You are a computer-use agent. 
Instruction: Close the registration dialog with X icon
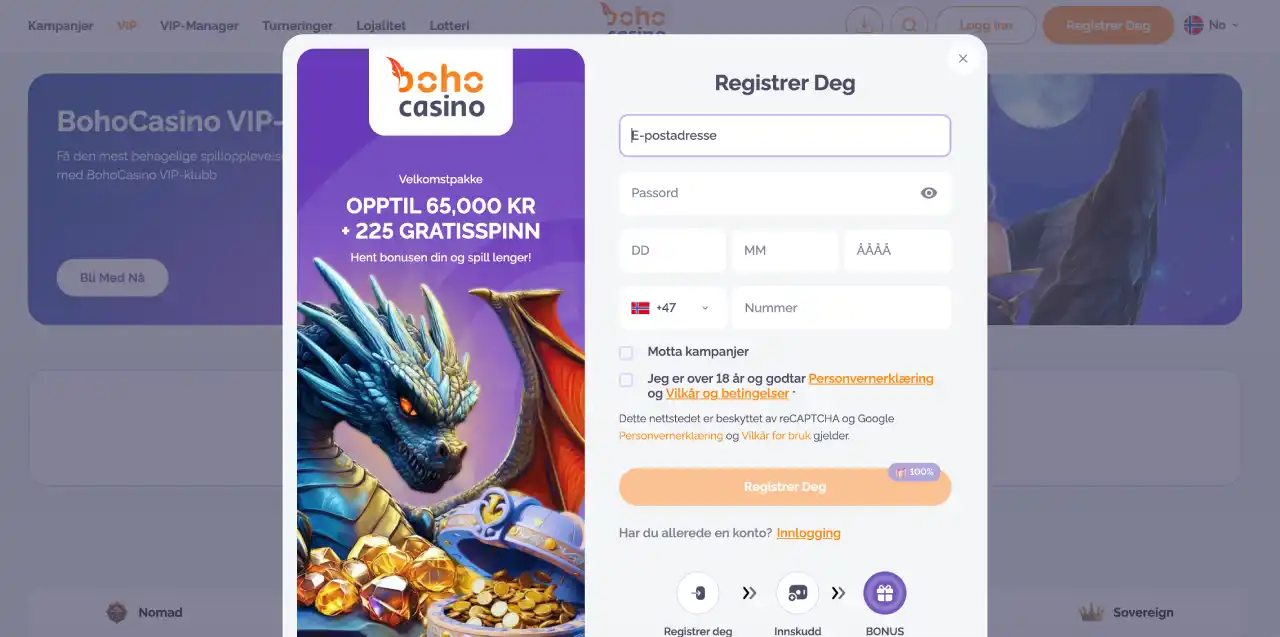pyautogui.click(x=963, y=59)
